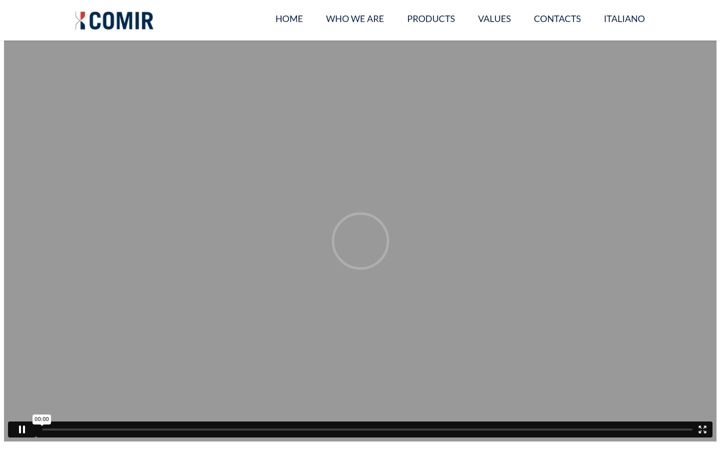Go to the WHO WE ARE page

354,19
